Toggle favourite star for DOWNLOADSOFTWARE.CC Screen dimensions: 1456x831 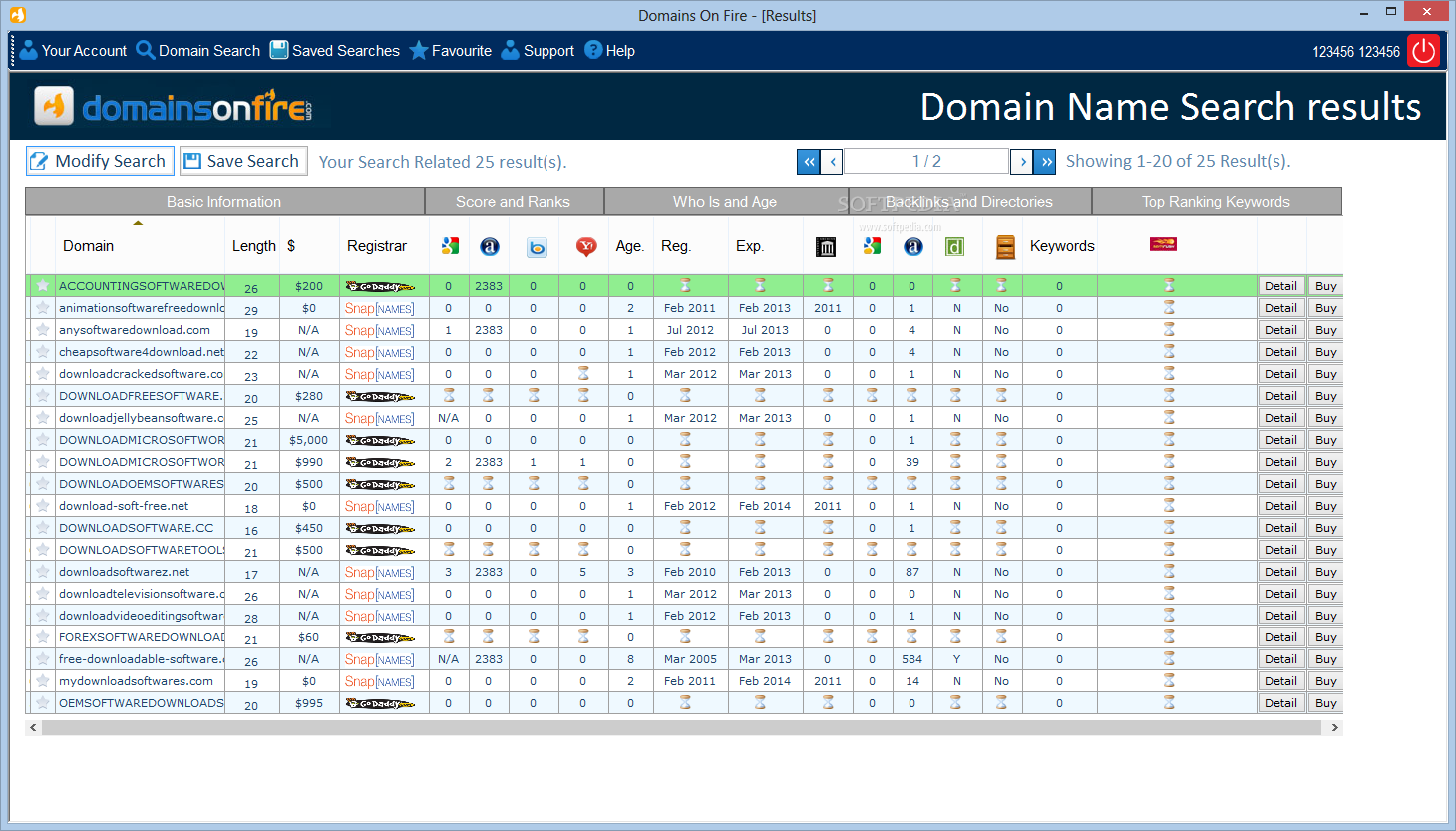[43, 528]
